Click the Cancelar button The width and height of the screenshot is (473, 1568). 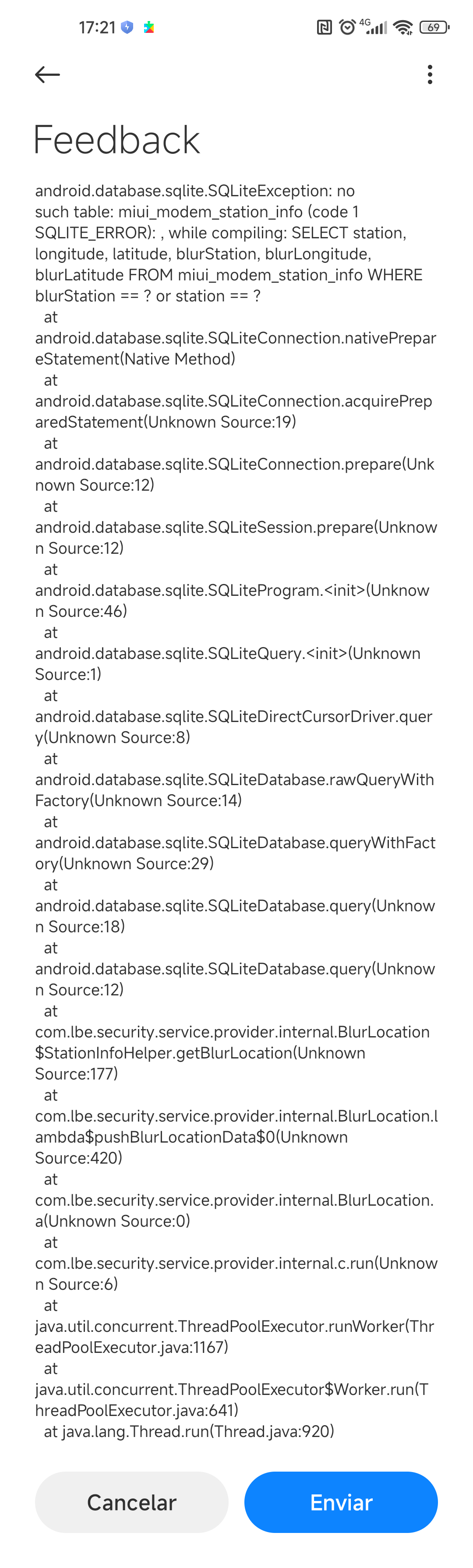click(x=131, y=1502)
